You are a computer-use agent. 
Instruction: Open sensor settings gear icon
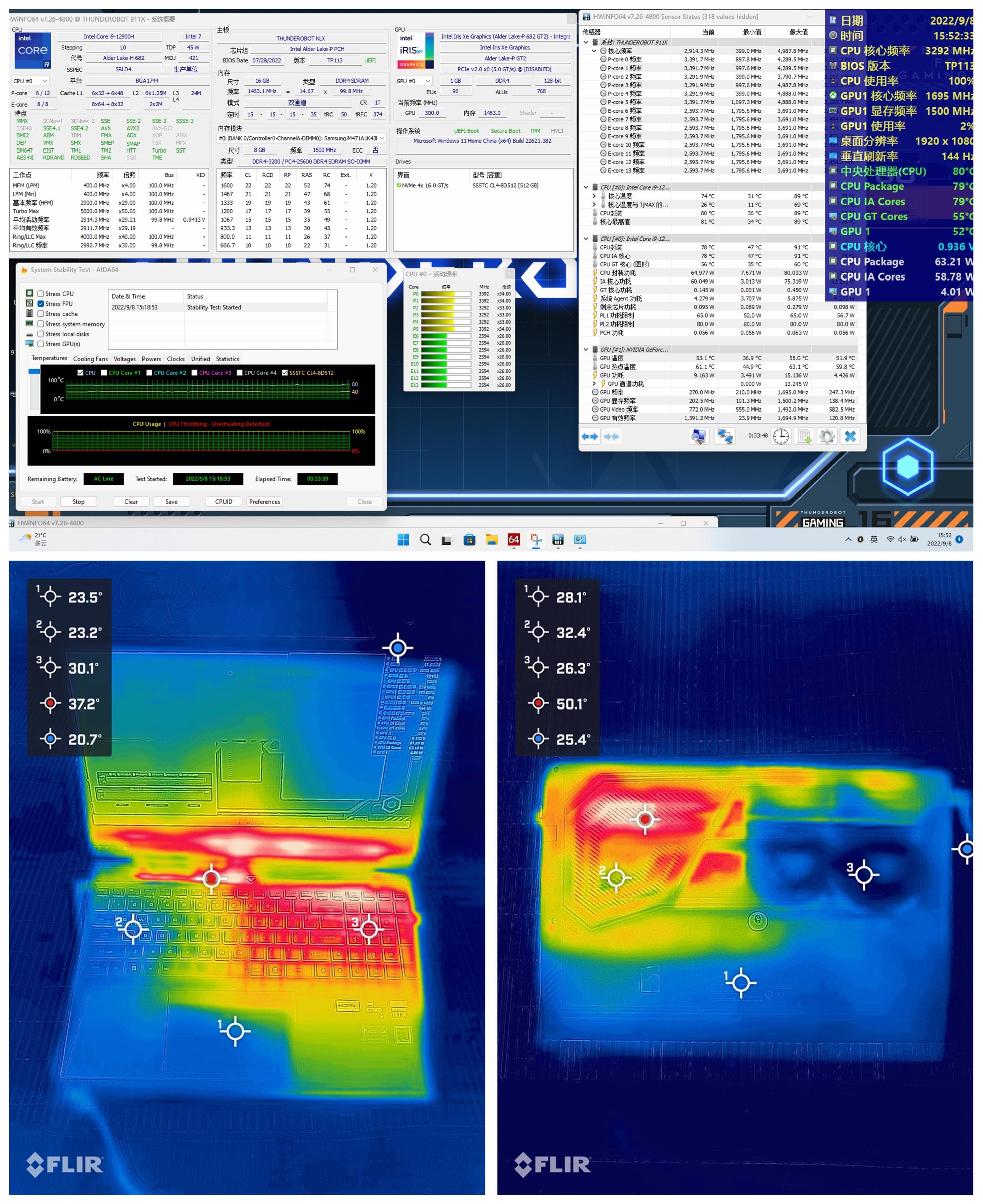pyautogui.click(x=827, y=436)
